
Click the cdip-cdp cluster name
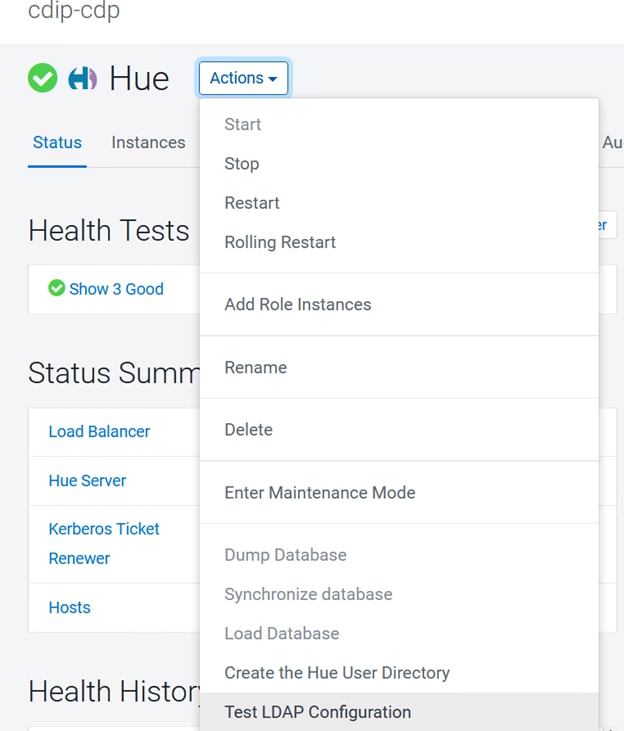pos(74,10)
